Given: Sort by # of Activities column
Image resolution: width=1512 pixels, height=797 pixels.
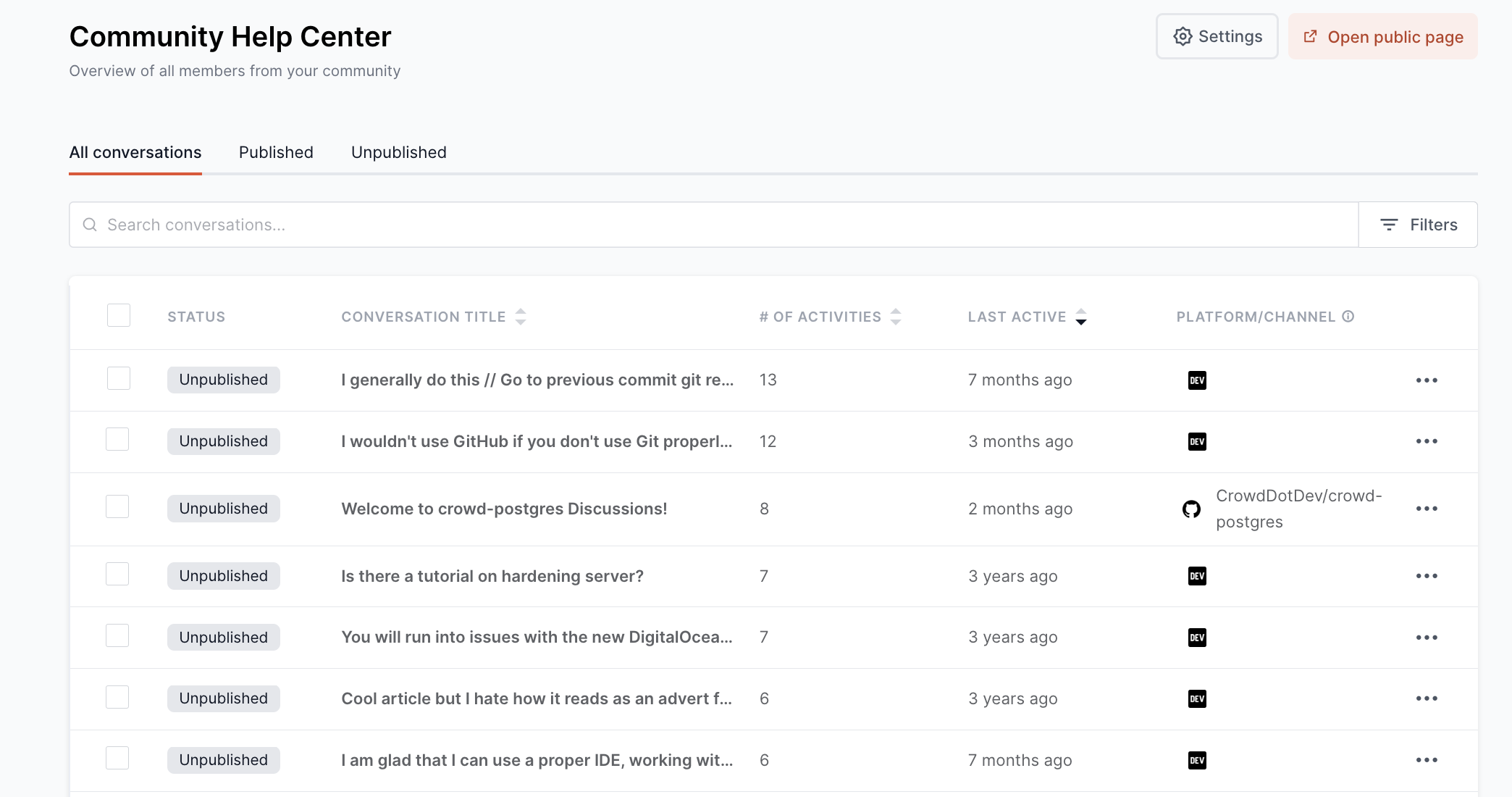Looking at the screenshot, I should coord(896,317).
